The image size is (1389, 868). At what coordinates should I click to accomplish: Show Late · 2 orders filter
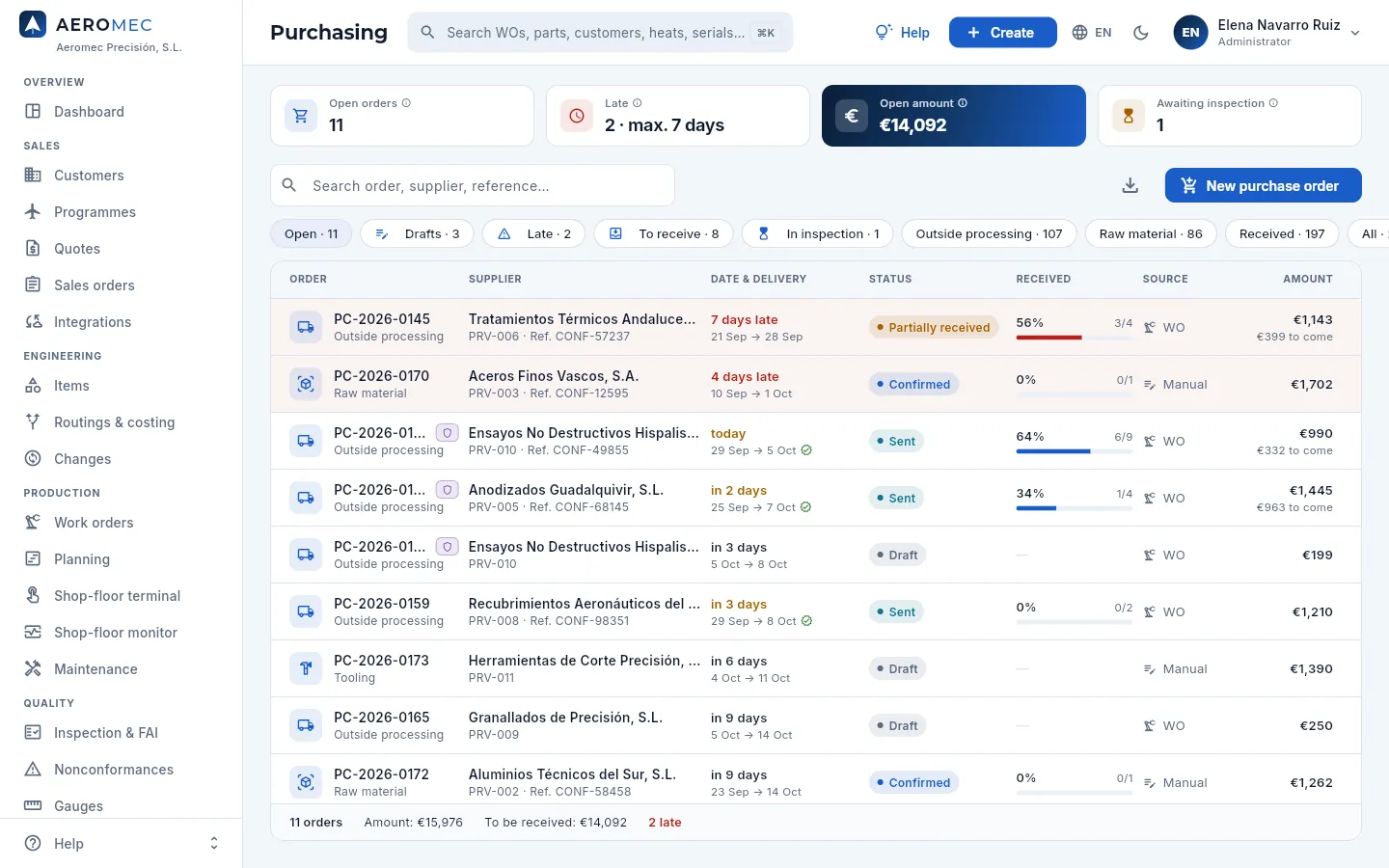pos(534,233)
